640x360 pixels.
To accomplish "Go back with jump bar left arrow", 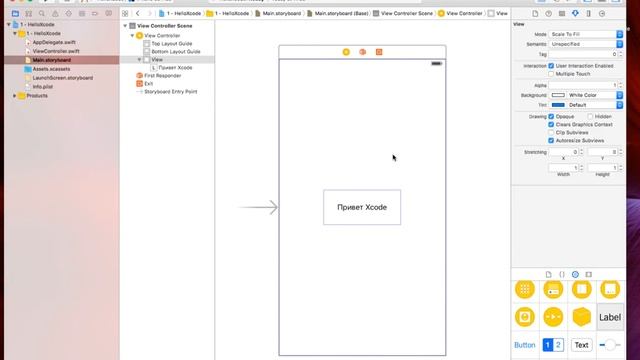I will 138,13.
